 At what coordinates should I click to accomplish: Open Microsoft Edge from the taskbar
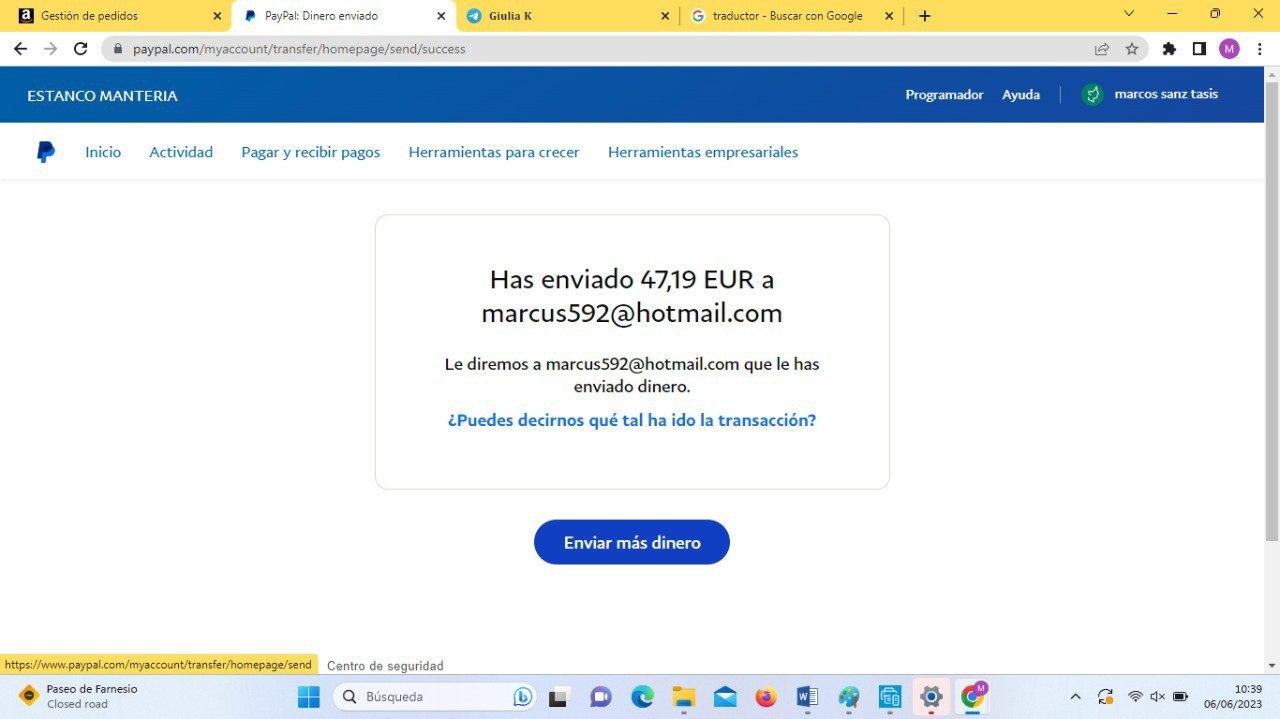(x=642, y=697)
